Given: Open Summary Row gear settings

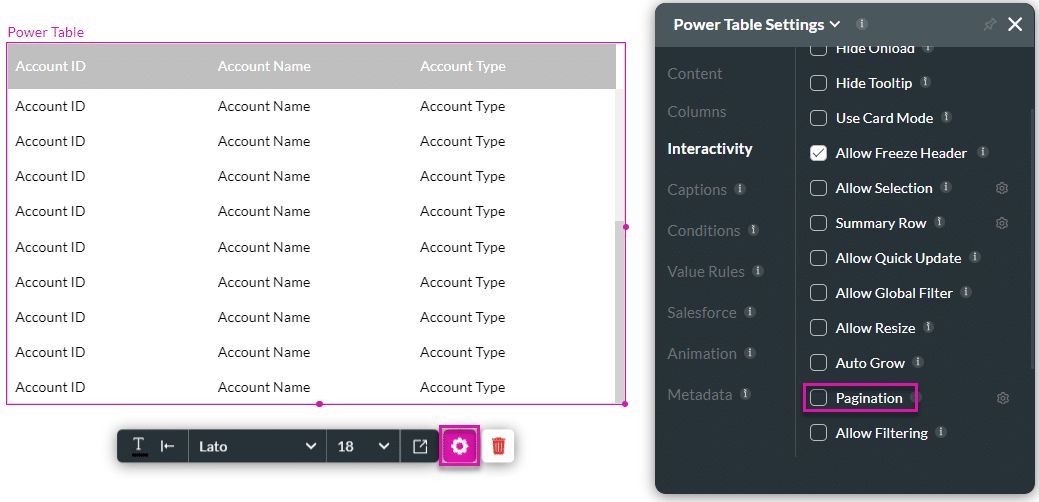Looking at the screenshot, I should tap(1002, 223).
